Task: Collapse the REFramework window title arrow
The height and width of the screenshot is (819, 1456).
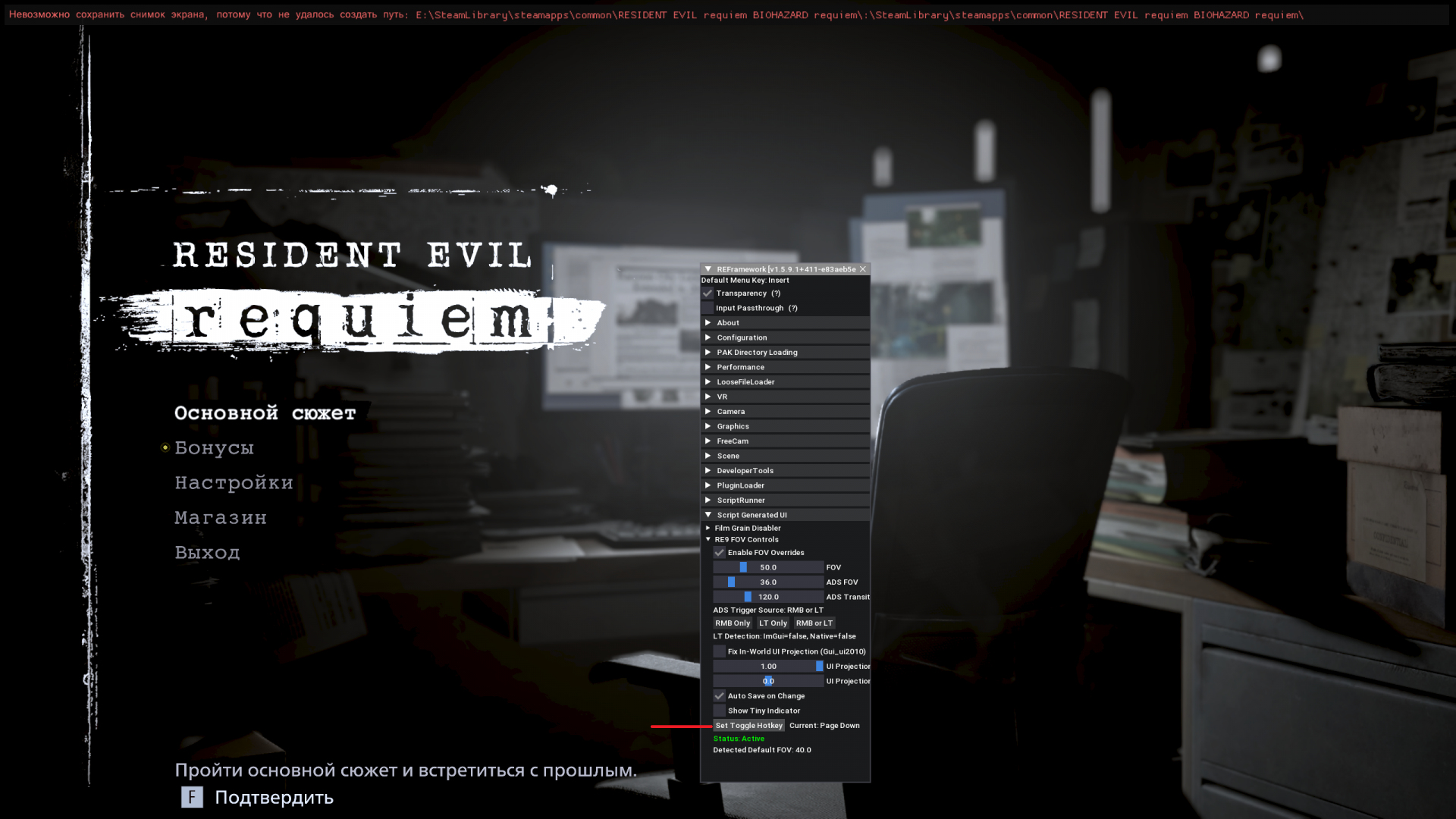Action: pyautogui.click(x=708, y=269)
